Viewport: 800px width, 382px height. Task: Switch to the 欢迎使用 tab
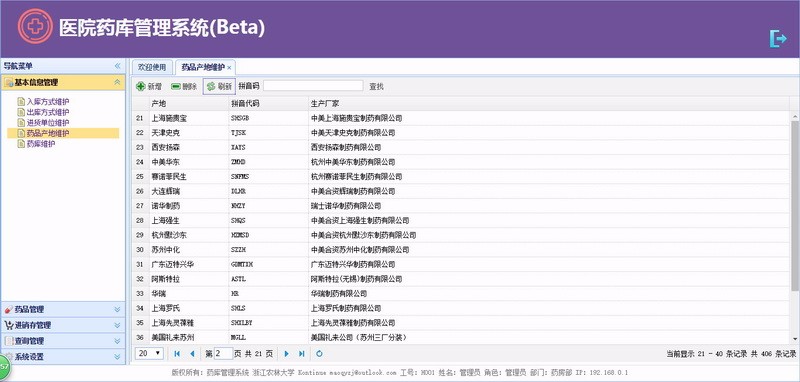click(152, 67)
